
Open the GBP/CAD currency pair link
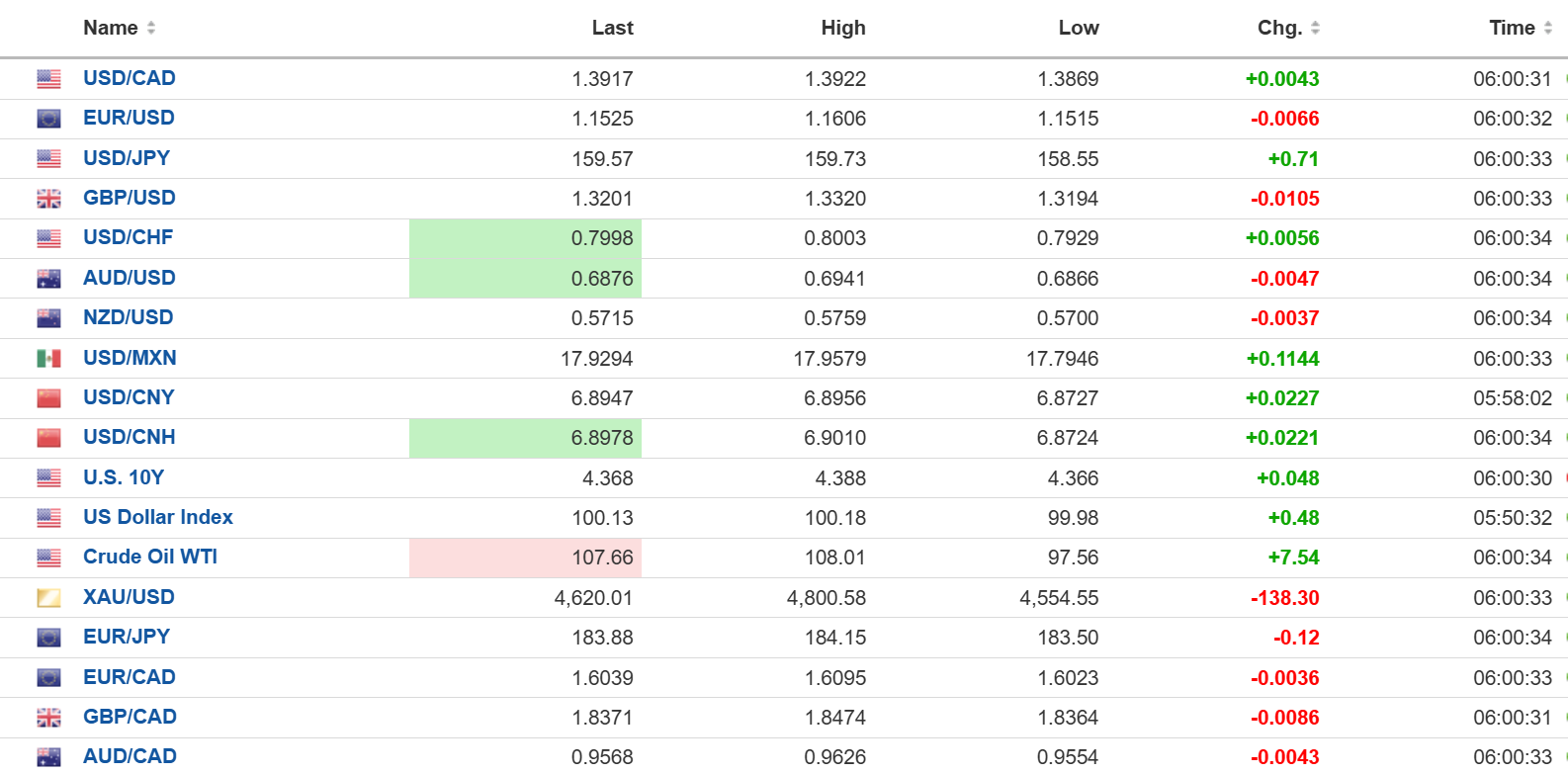coord(130,717)
